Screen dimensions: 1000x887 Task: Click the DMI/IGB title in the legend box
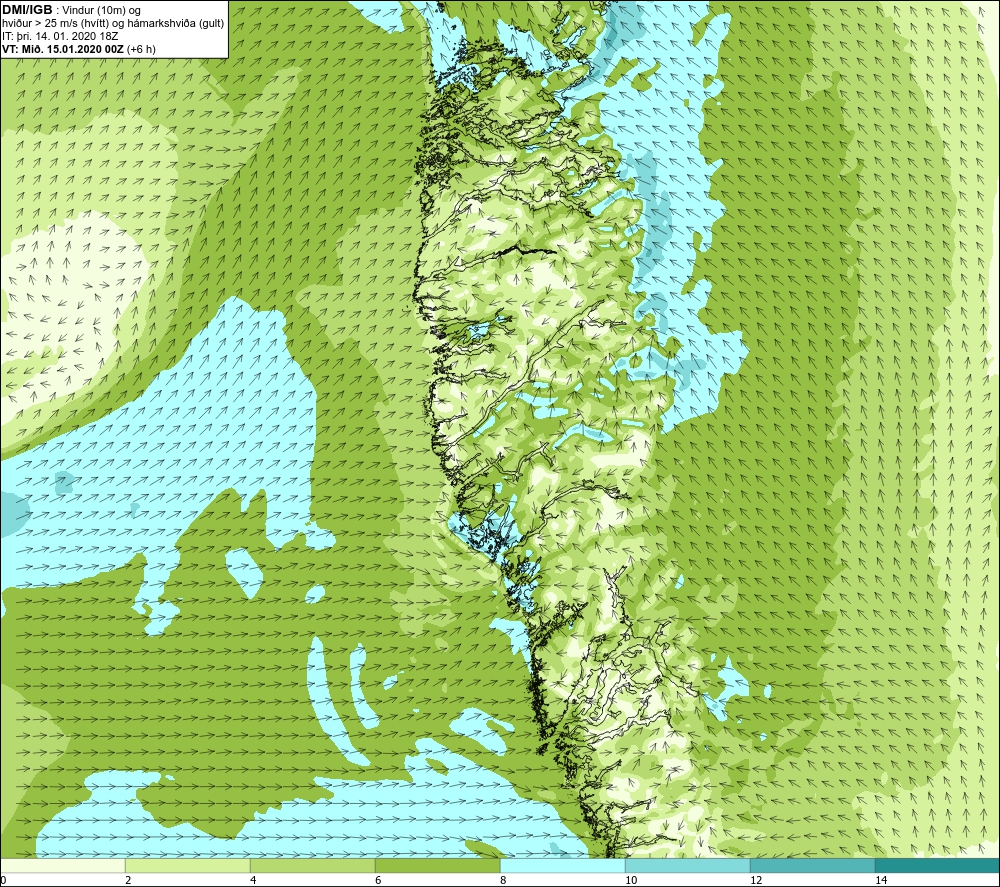[27, 10]
